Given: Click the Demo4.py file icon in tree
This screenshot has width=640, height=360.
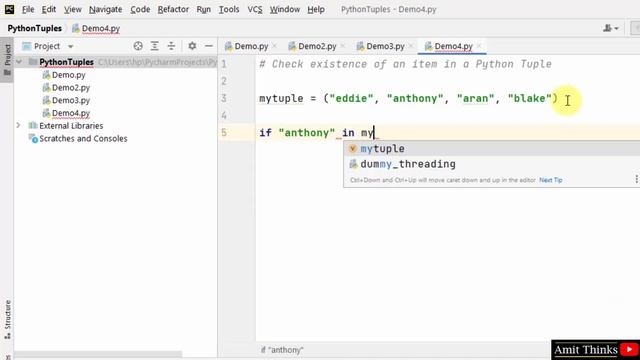Looking at the screenshot, I should (x=47, y=113).
